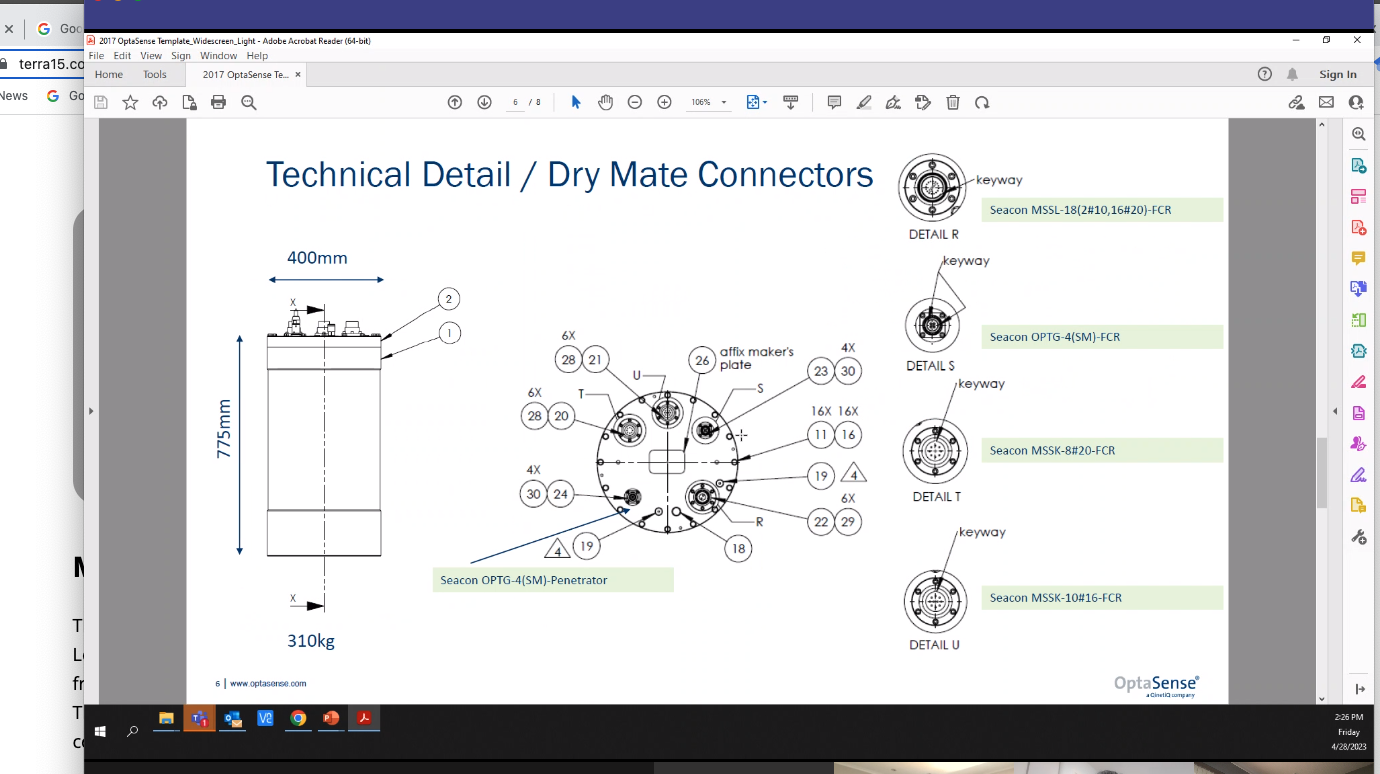Open the View menu
The image size is (1380, 774).
(x=151, y=56)
